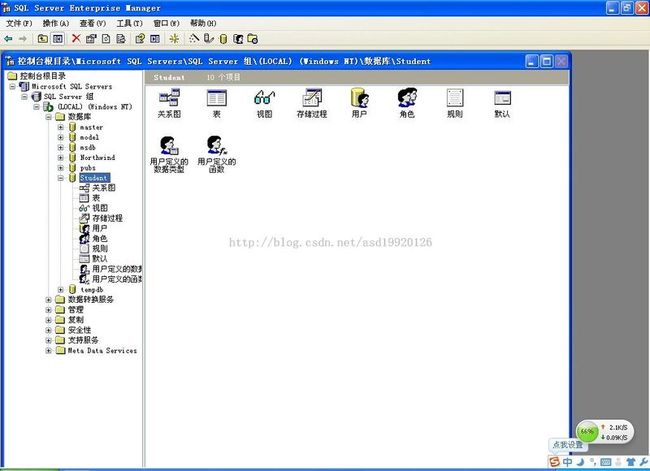The width and height of the screenshot is (650, 471).
Task: Select 表 under Student in the tree
Action: 96,198
